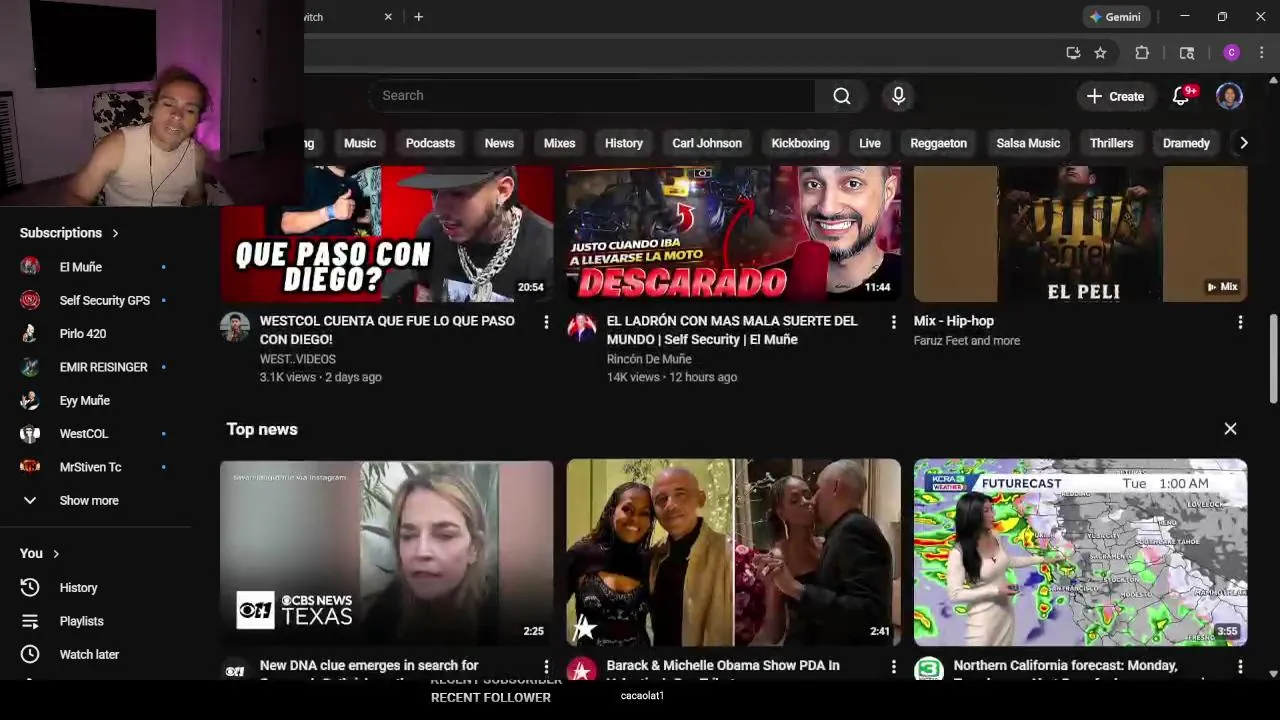Bookmark this page with star icon
1280x720 pixels.
(x=1100, y=53)
